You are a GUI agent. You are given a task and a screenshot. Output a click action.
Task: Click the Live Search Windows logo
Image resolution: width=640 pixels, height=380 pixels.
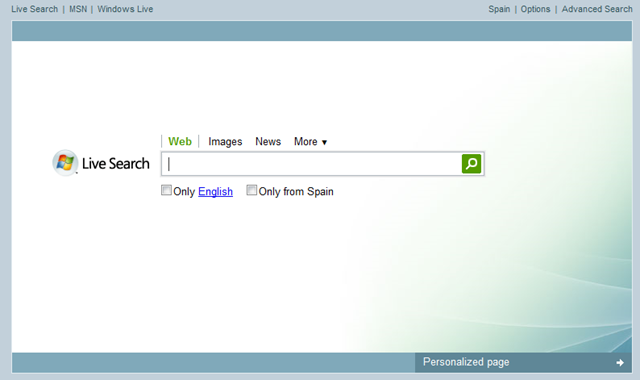[65, 162]
